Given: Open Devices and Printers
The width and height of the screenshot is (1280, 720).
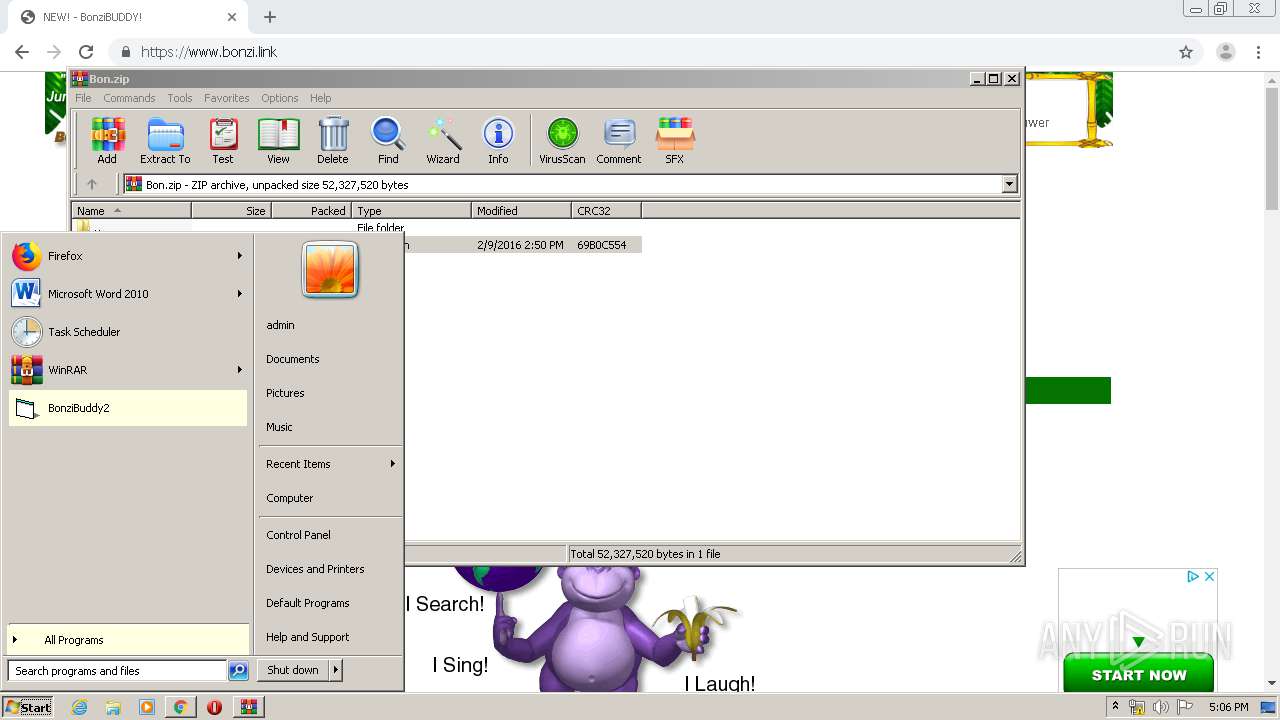Looking at the screenshot, I should tap(315, 569).
